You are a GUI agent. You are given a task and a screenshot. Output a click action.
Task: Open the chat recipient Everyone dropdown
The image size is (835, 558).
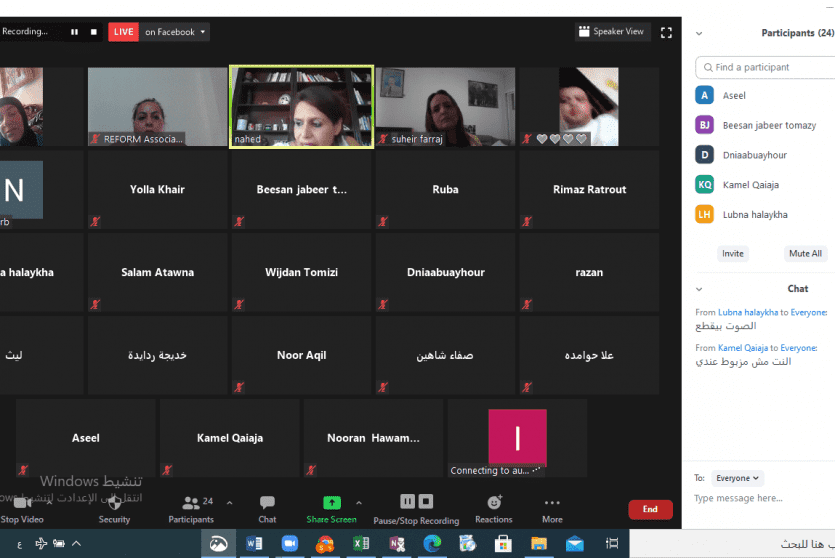[737, 478]
